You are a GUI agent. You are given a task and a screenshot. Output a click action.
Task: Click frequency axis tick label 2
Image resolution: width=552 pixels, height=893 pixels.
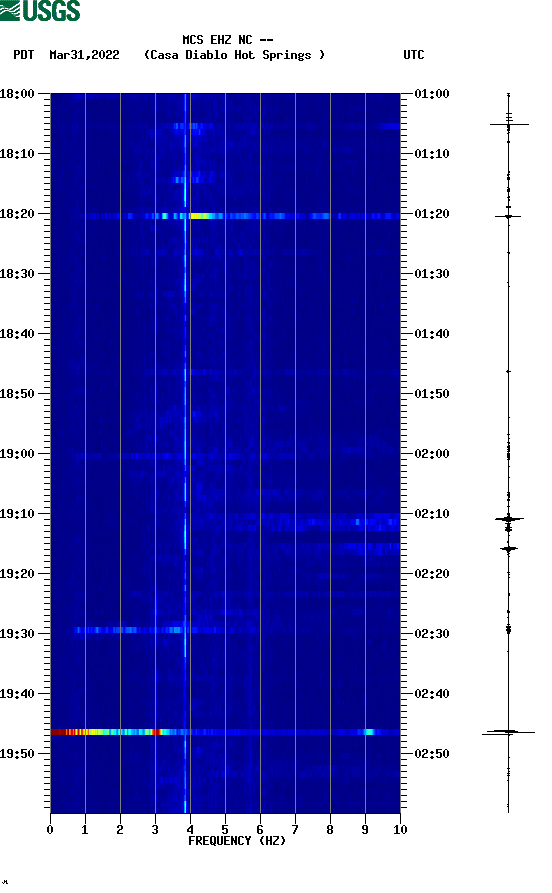(120, 830)
